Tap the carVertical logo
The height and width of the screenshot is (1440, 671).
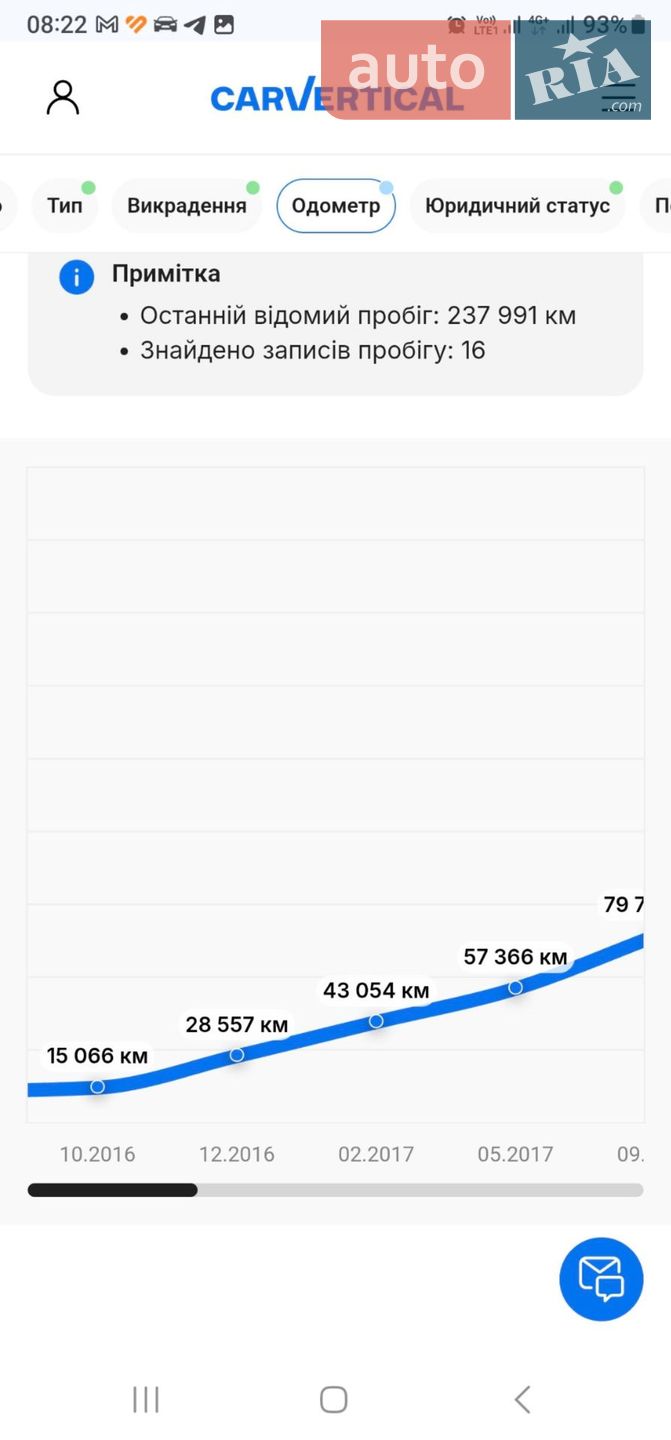point(337,97)
